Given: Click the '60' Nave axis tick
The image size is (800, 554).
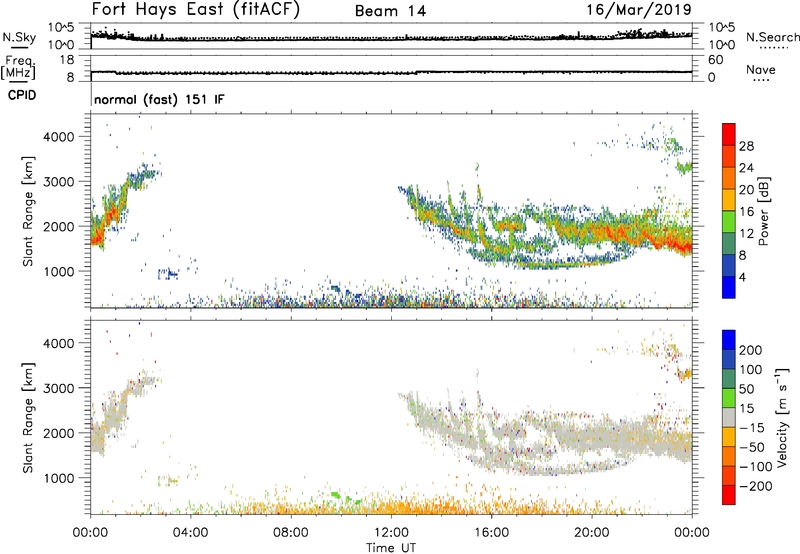Looking at the screenshot, I should [x=715, y=60].
